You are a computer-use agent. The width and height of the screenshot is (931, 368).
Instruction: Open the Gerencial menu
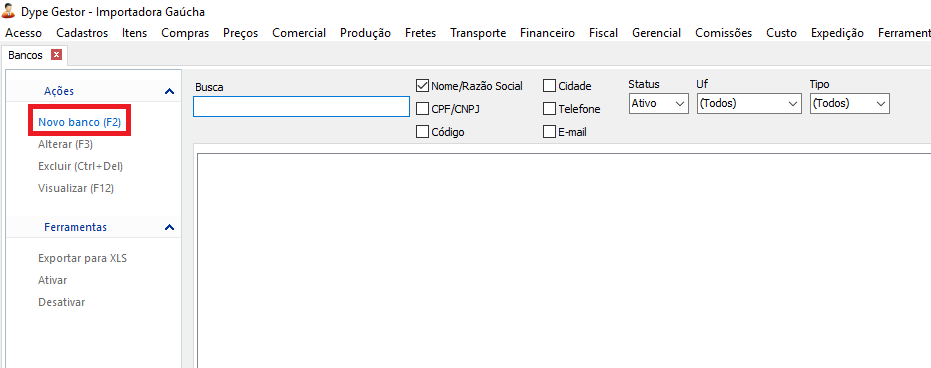click(656, 33)
